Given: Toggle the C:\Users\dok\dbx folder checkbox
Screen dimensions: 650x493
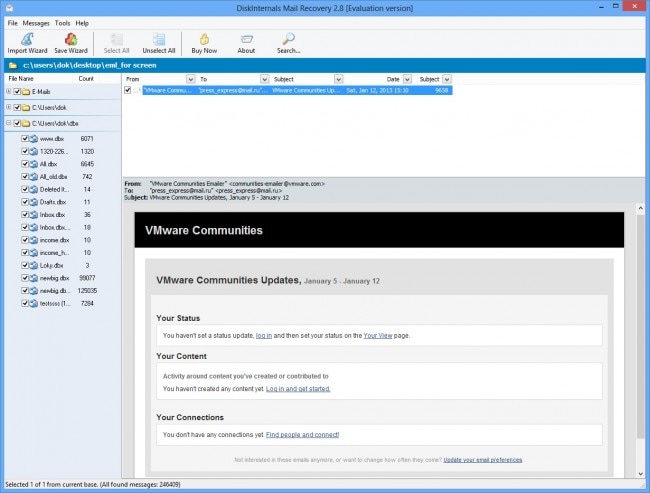Looking at the screenshot, I should pyautogui.click(x=17, y=123).
